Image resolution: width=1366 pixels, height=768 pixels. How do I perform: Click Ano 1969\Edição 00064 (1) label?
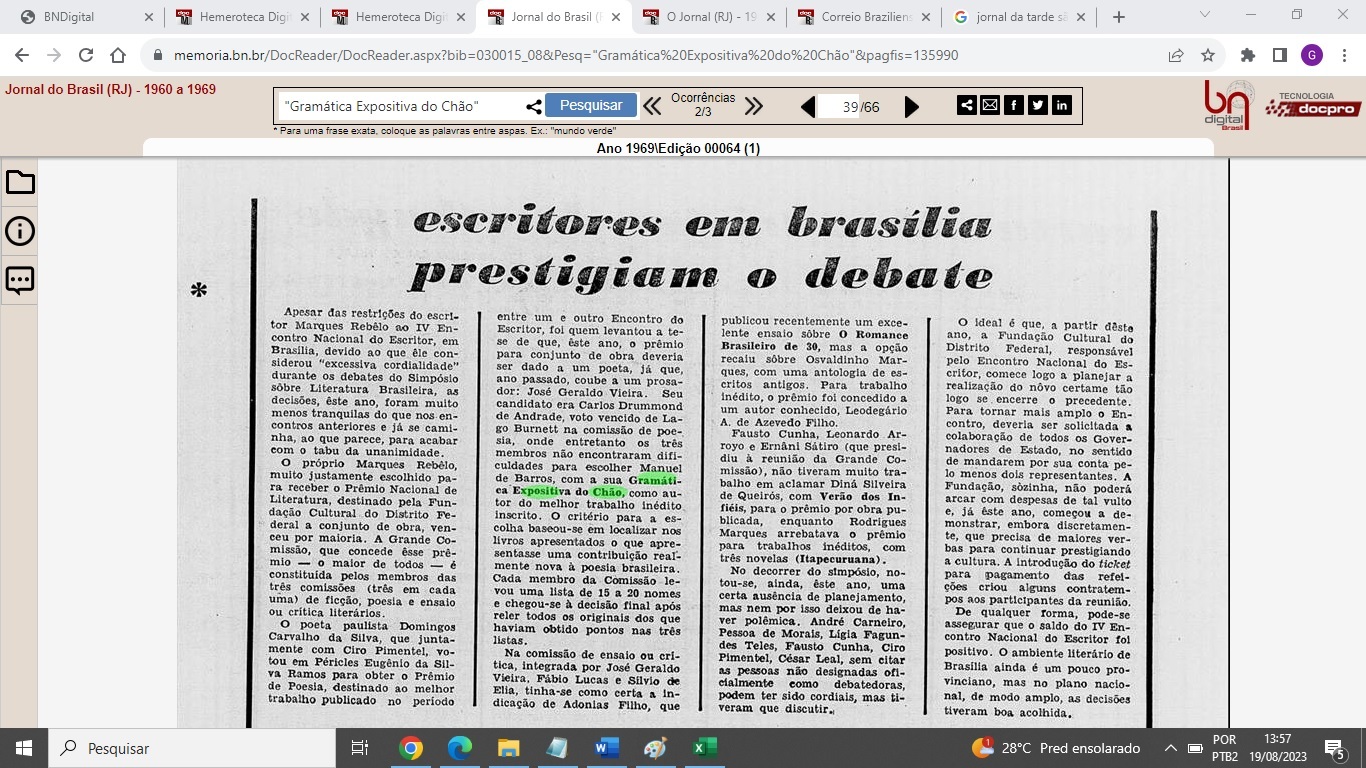(x=678, y=148)
